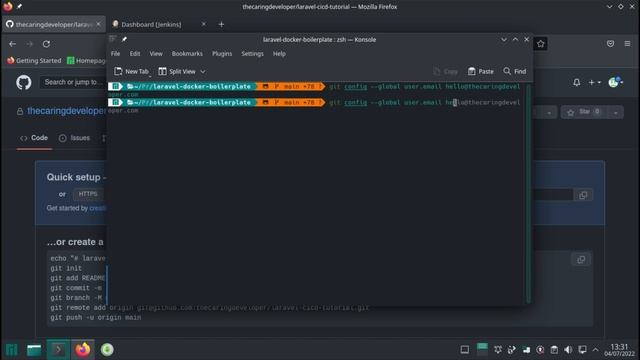Open the file manager from taskbar
This screenshot has width=640, height=360.
(x=34, y=350)
